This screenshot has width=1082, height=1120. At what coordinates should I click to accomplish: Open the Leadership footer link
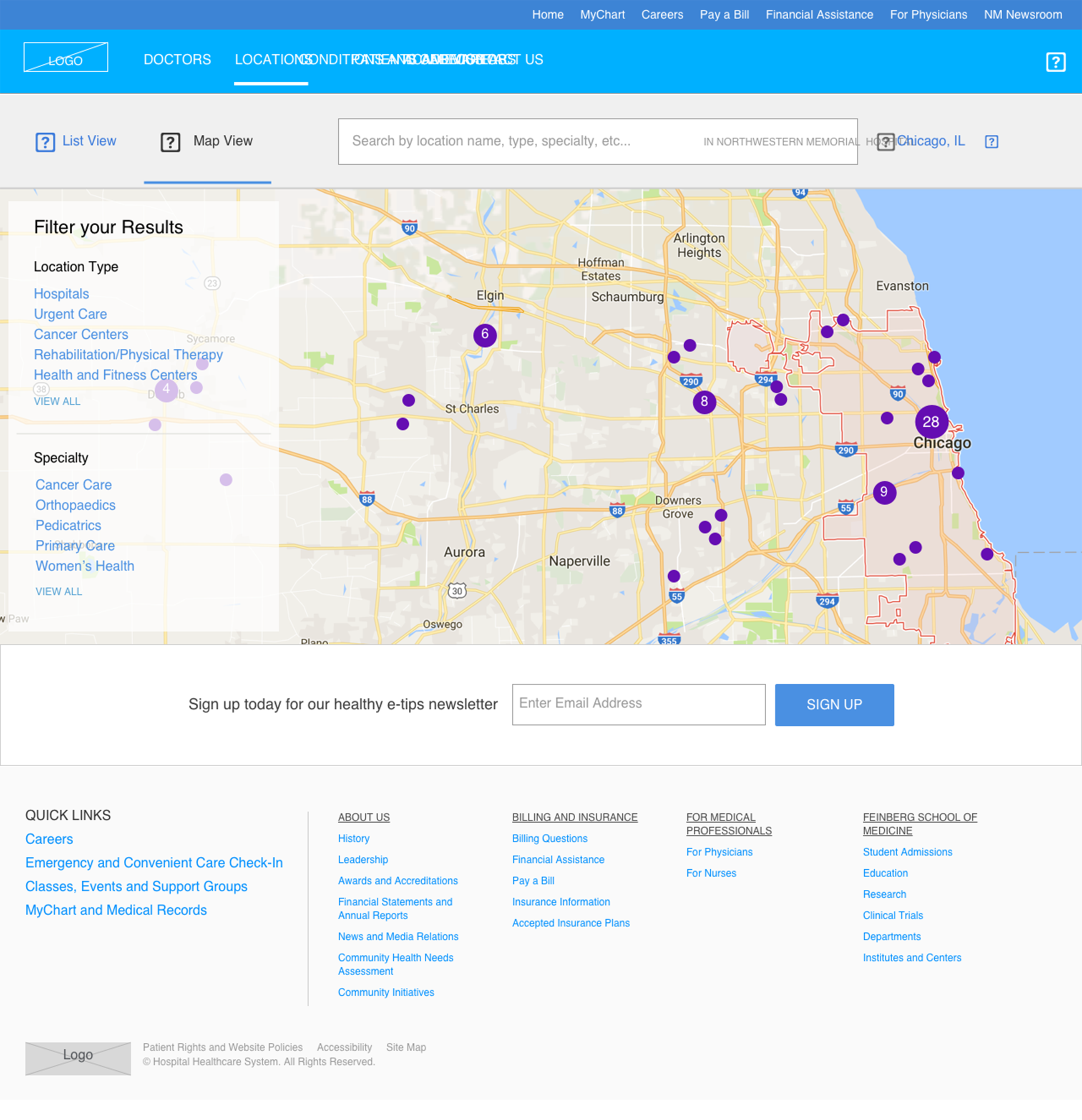click(x=363, y=859)
